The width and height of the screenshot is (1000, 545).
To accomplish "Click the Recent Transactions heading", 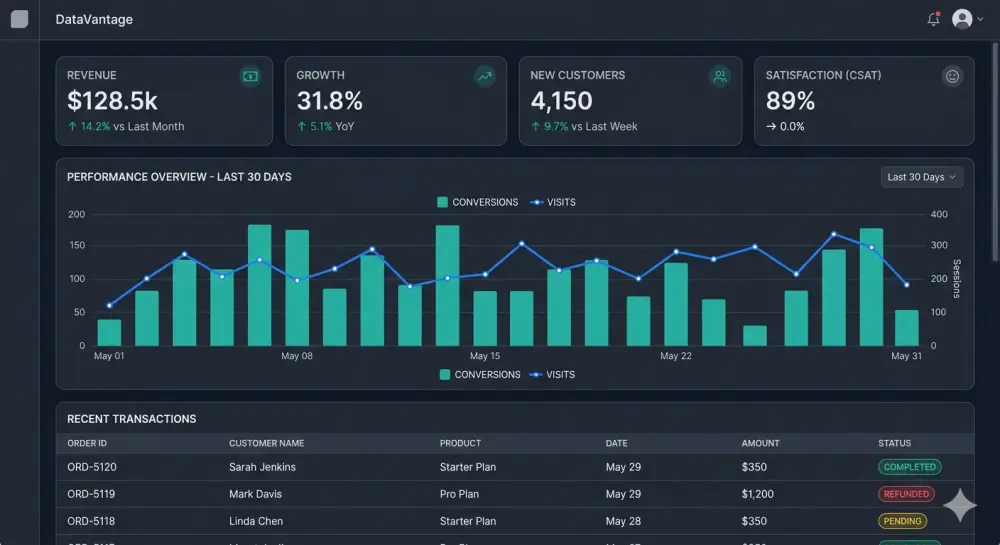I will [131, 419].
